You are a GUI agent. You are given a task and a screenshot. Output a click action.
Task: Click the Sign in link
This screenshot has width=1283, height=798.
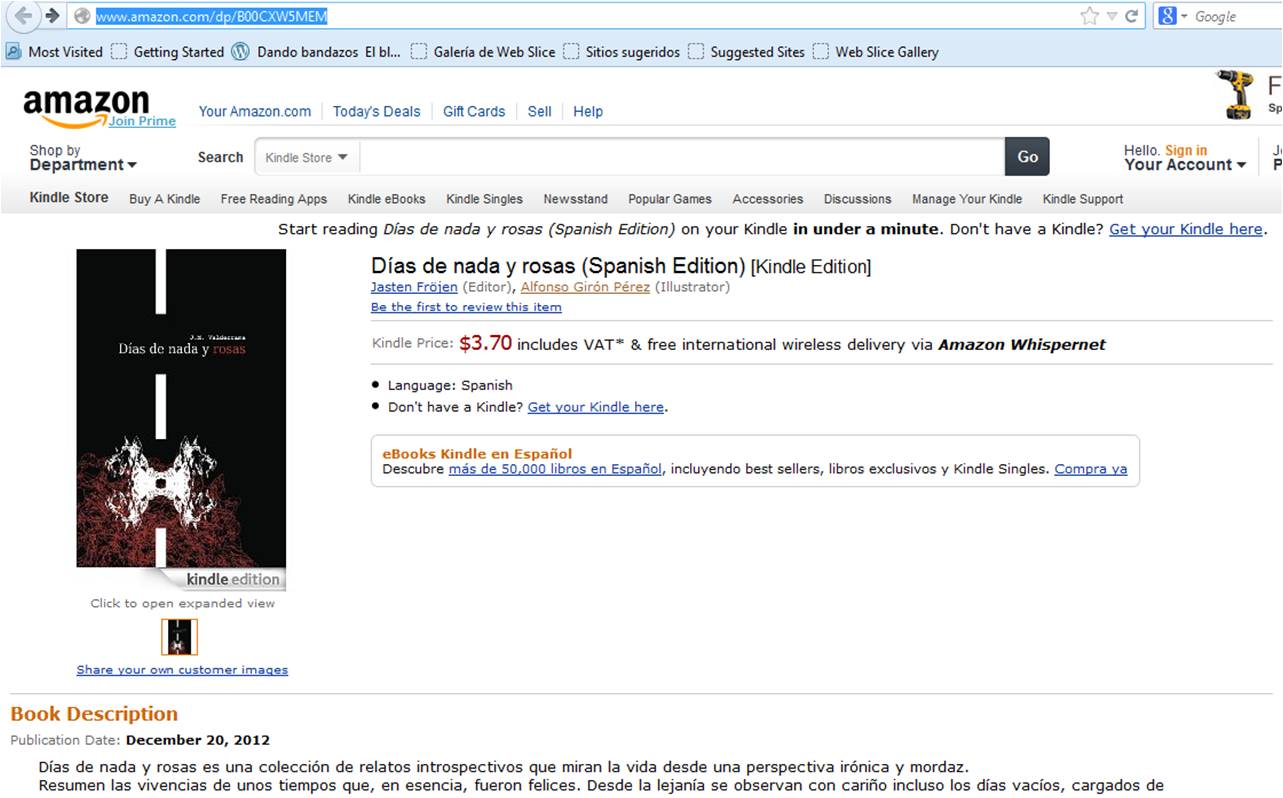1186,150
